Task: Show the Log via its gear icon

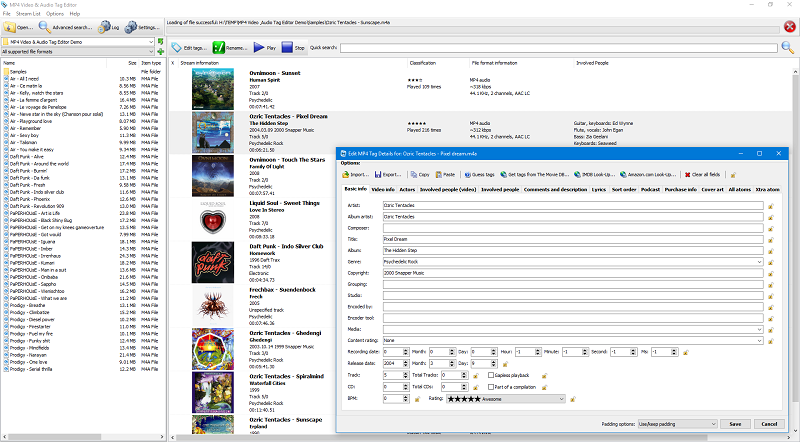Action: (110, 27)
